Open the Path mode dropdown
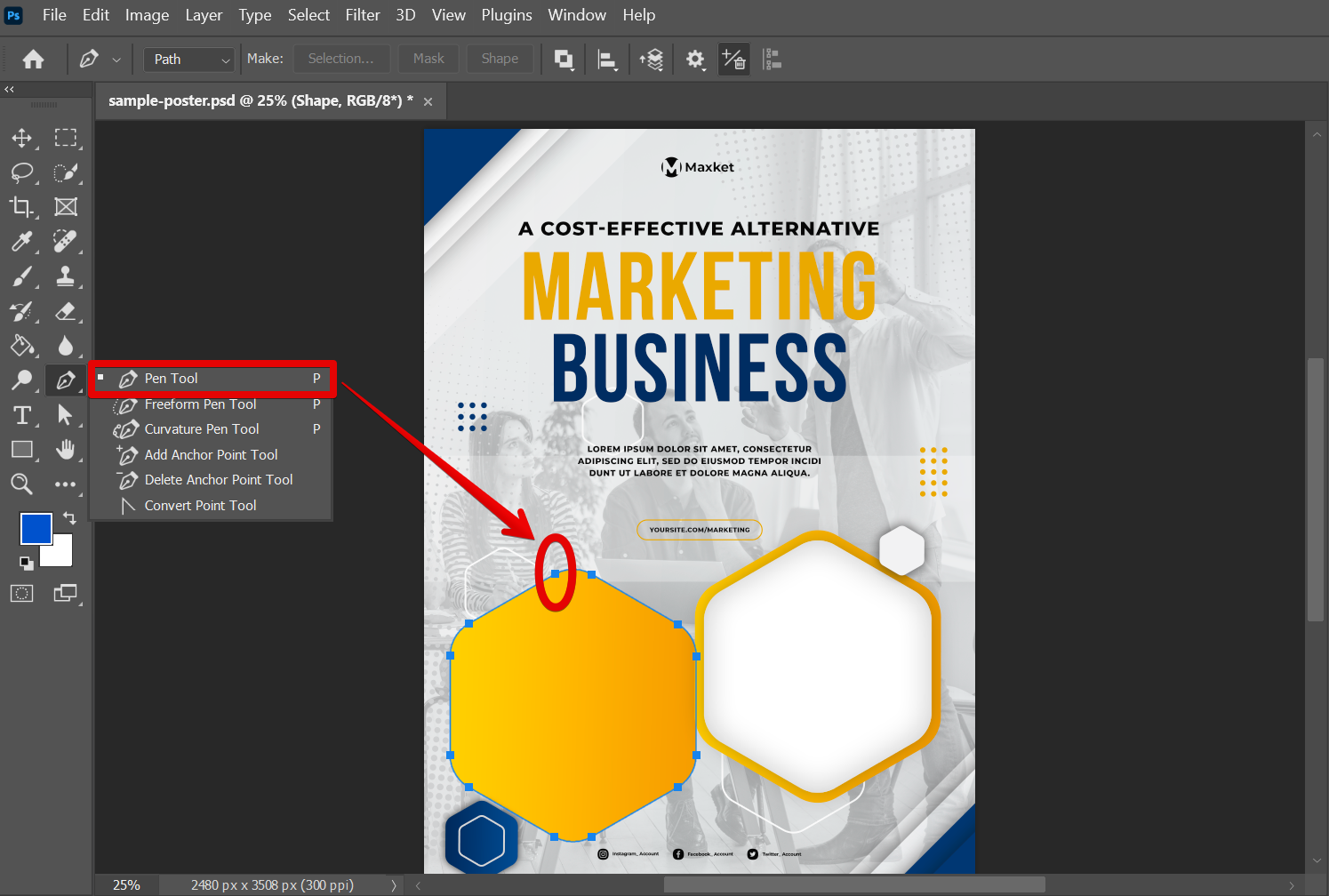This screenshot has height=896, width=1329. pos(189,60)
